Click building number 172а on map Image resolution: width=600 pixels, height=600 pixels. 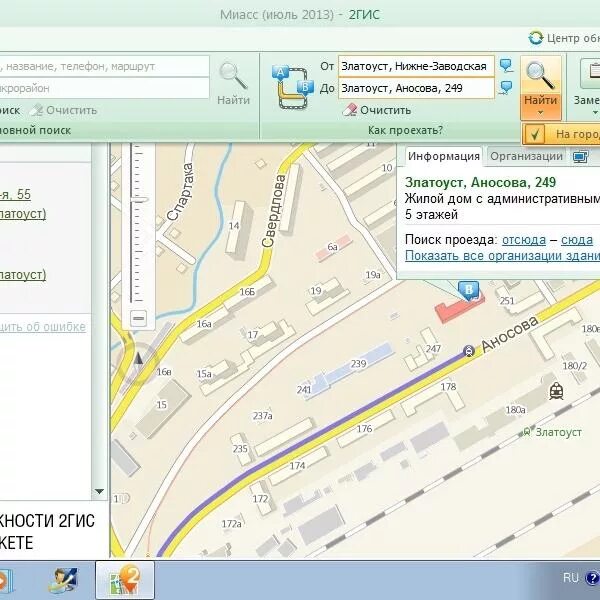click(232, 523)
